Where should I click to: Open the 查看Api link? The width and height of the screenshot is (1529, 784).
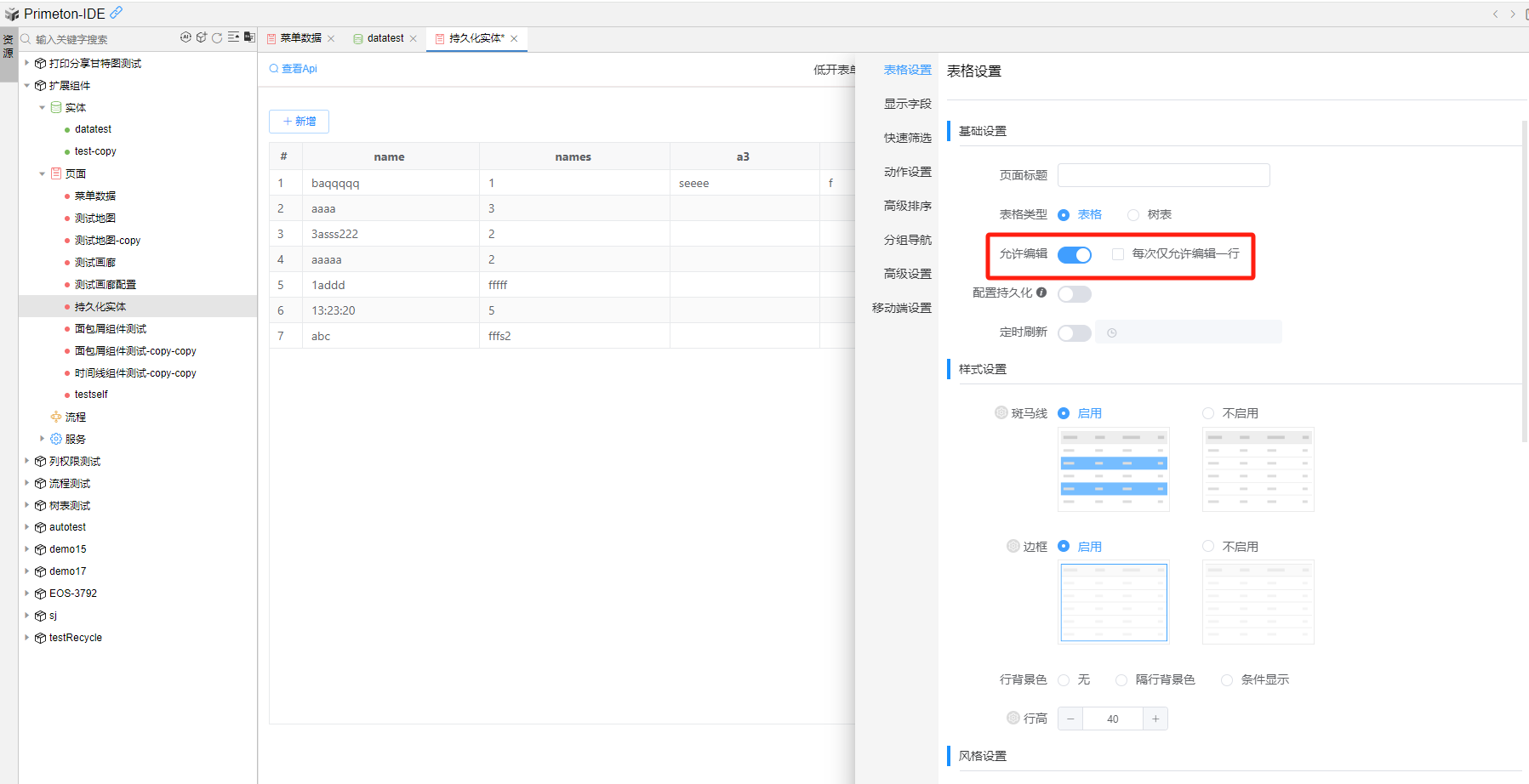pyautogui.click(x=294, y=69)
